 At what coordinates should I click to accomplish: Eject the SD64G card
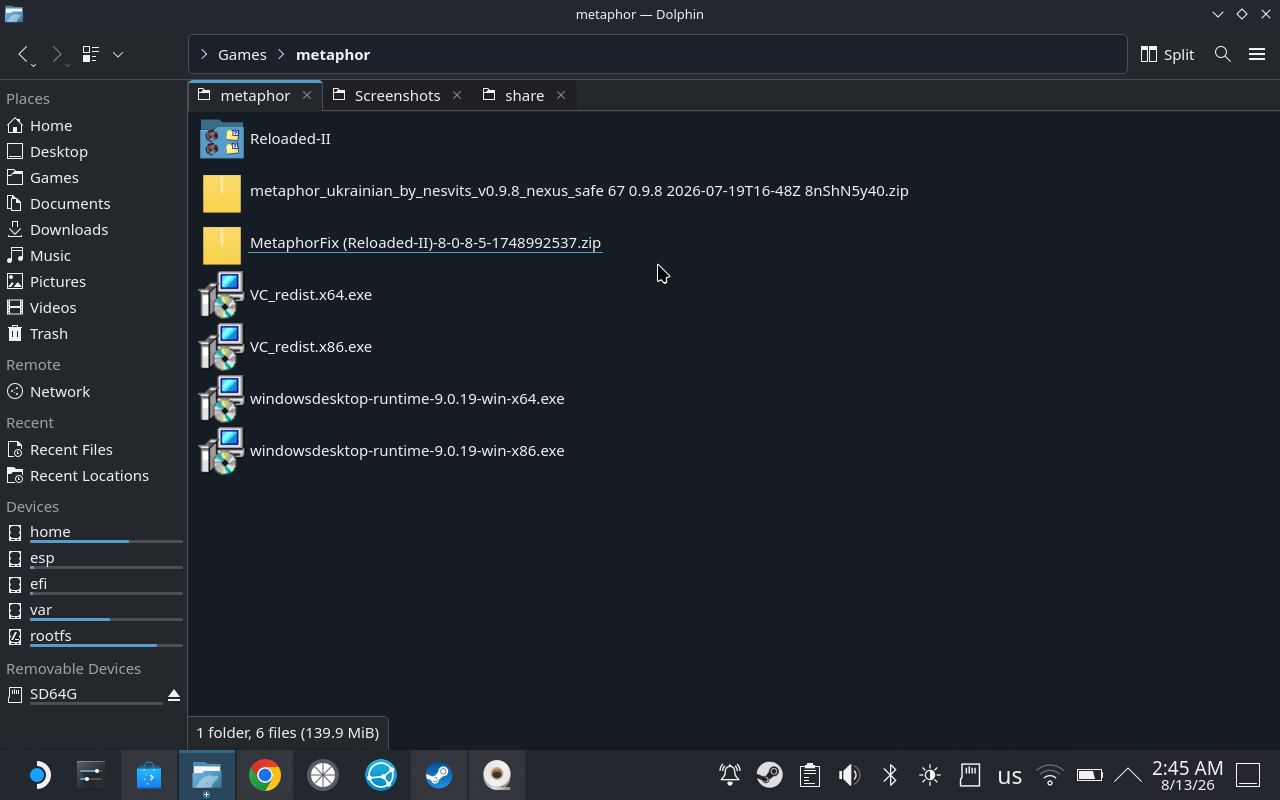173,694
